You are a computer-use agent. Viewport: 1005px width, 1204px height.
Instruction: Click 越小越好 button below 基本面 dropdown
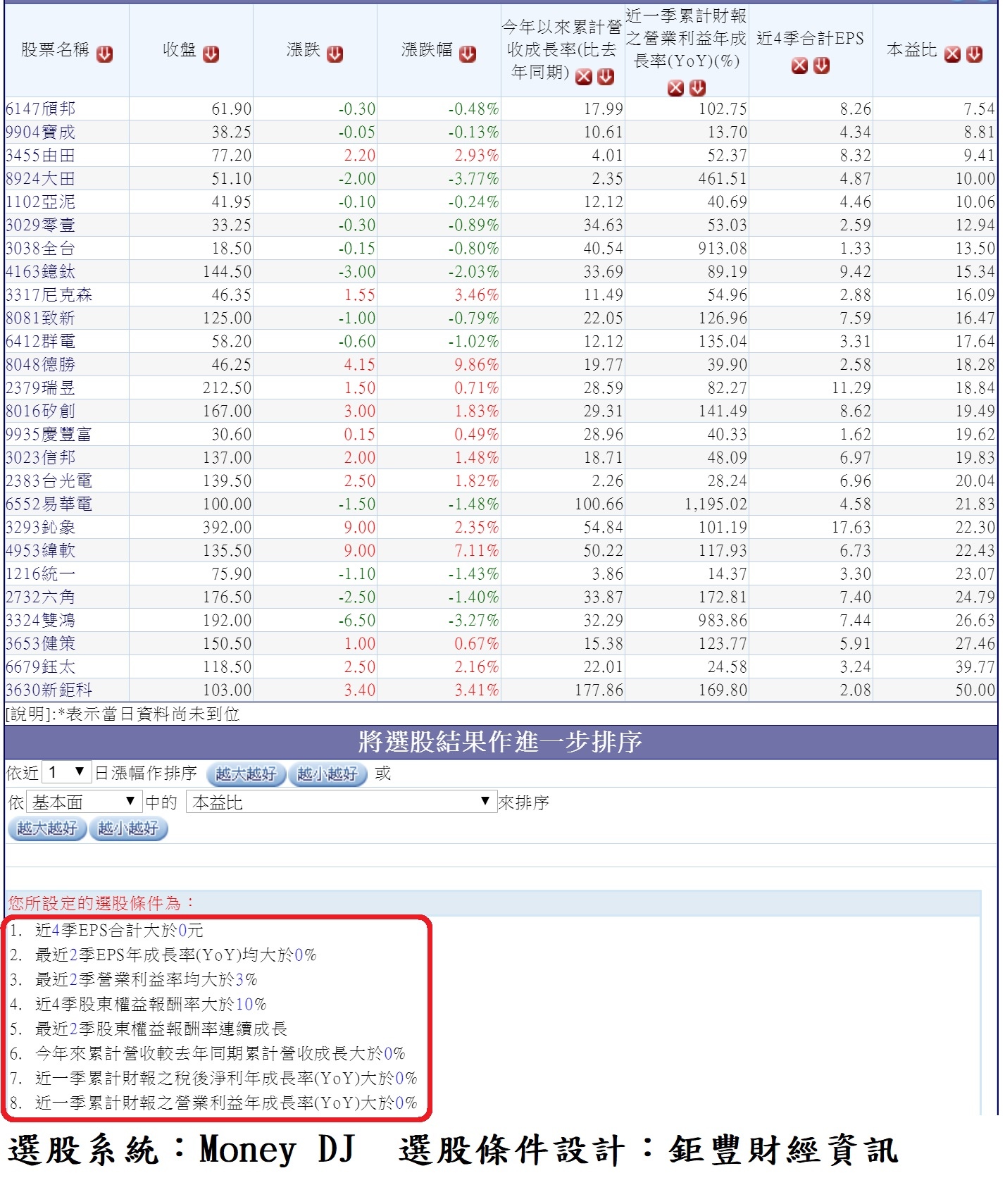click(128, 828)
